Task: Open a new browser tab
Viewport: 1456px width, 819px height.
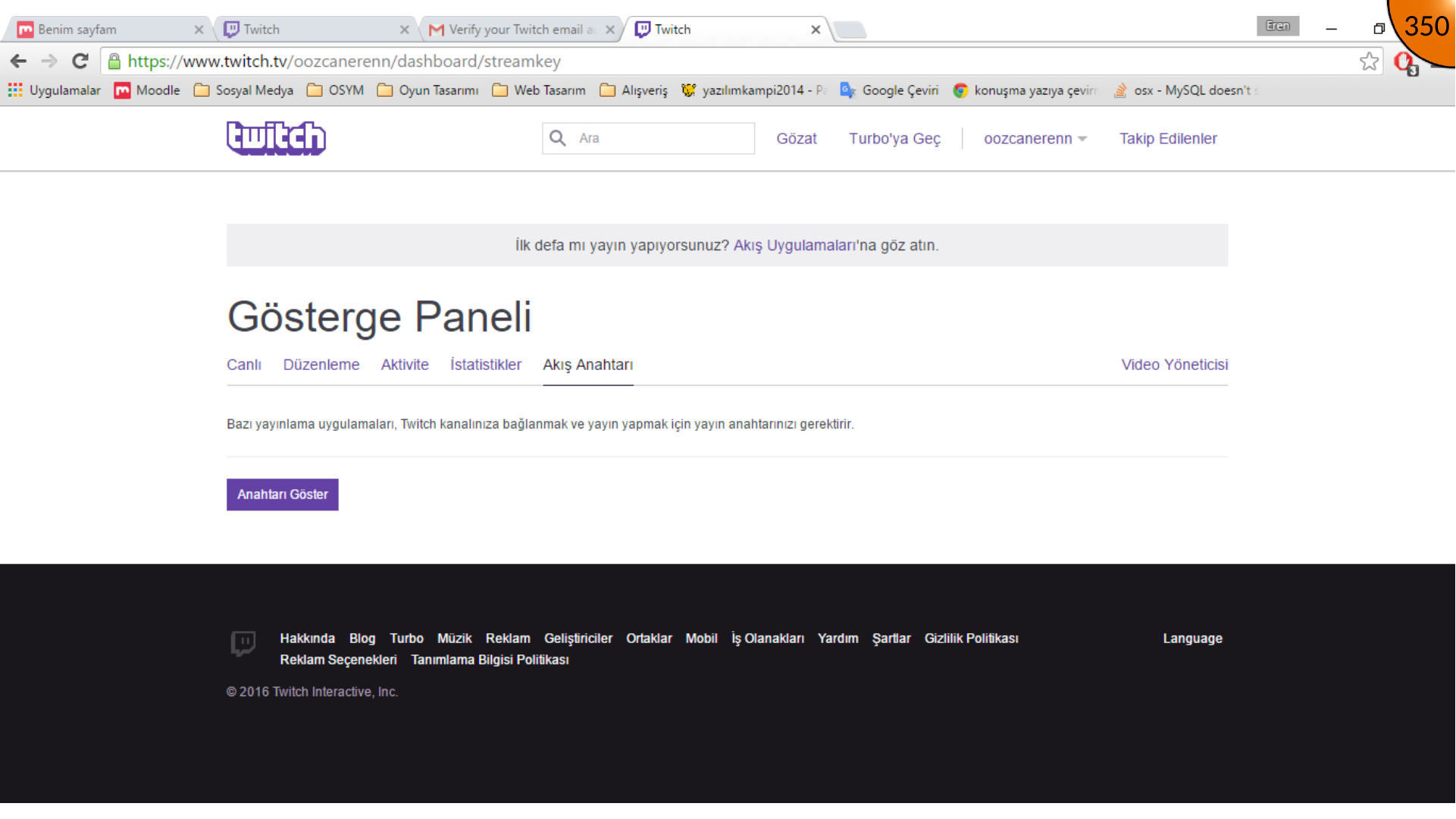Action: coord(850,30)
